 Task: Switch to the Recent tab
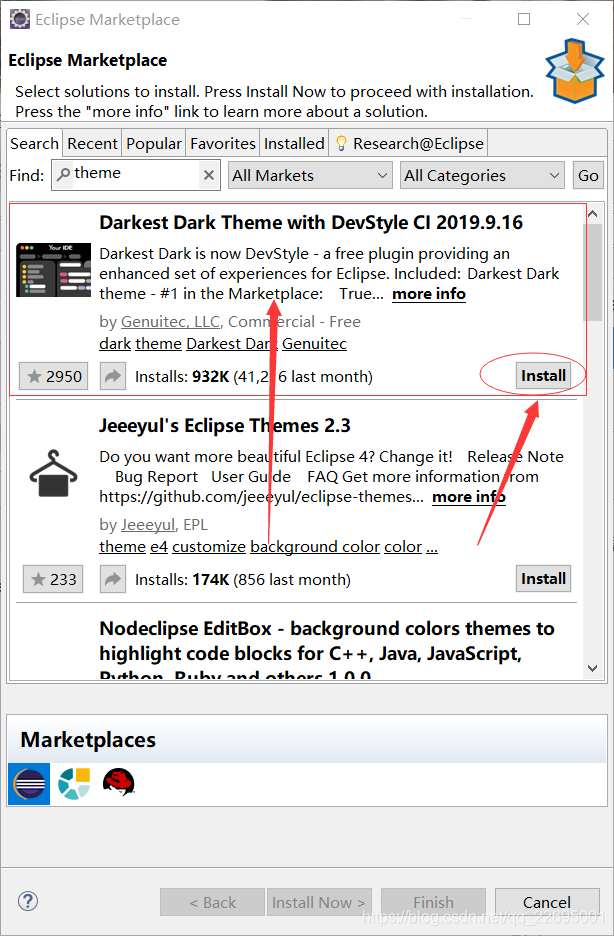click(92, 144)
